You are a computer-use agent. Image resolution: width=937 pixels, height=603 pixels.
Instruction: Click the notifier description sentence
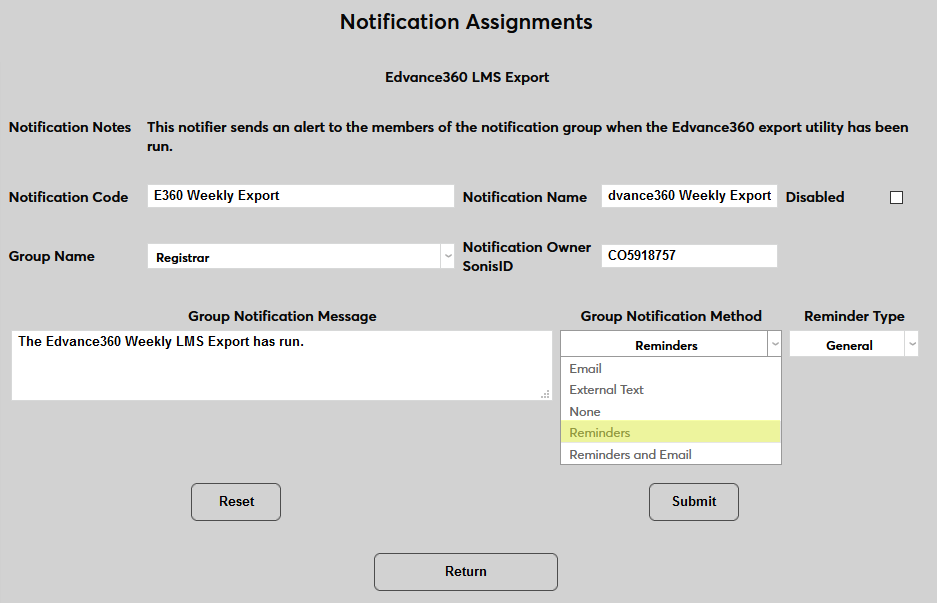tap(528, 136)
